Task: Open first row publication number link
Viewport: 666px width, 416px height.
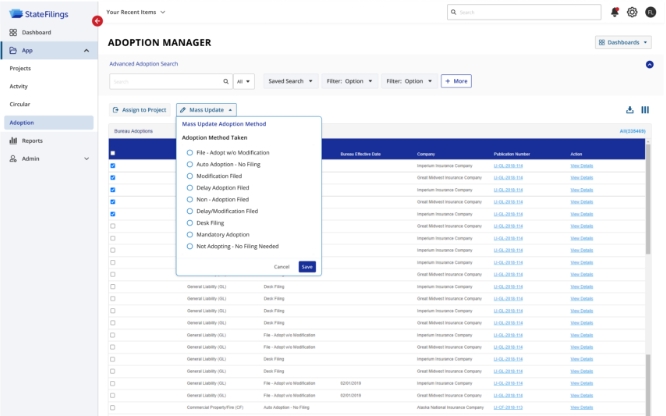Action: point(508,166)
